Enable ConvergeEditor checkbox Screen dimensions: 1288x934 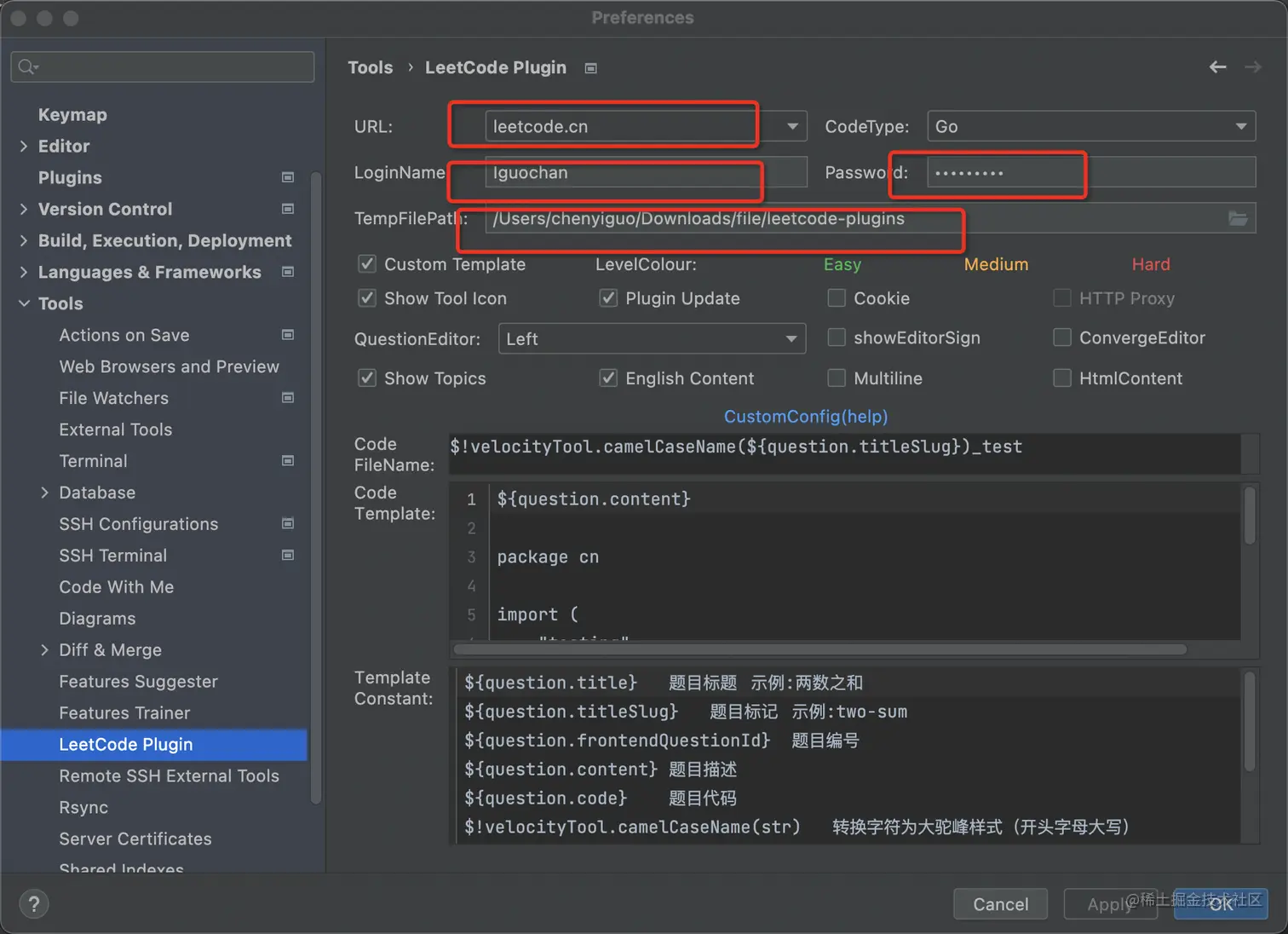click(x=1062, y=337)
